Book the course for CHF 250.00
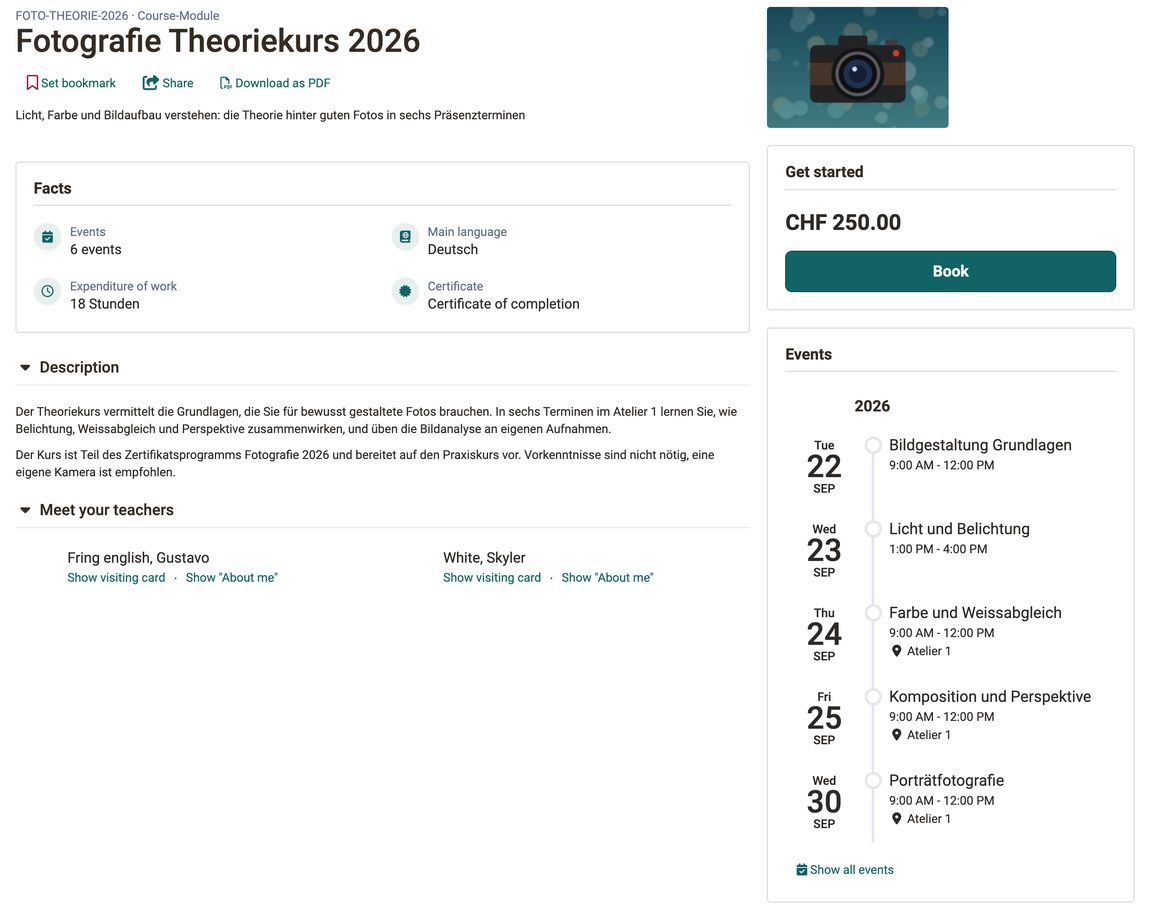The image size is (1150, 918). 951,271
